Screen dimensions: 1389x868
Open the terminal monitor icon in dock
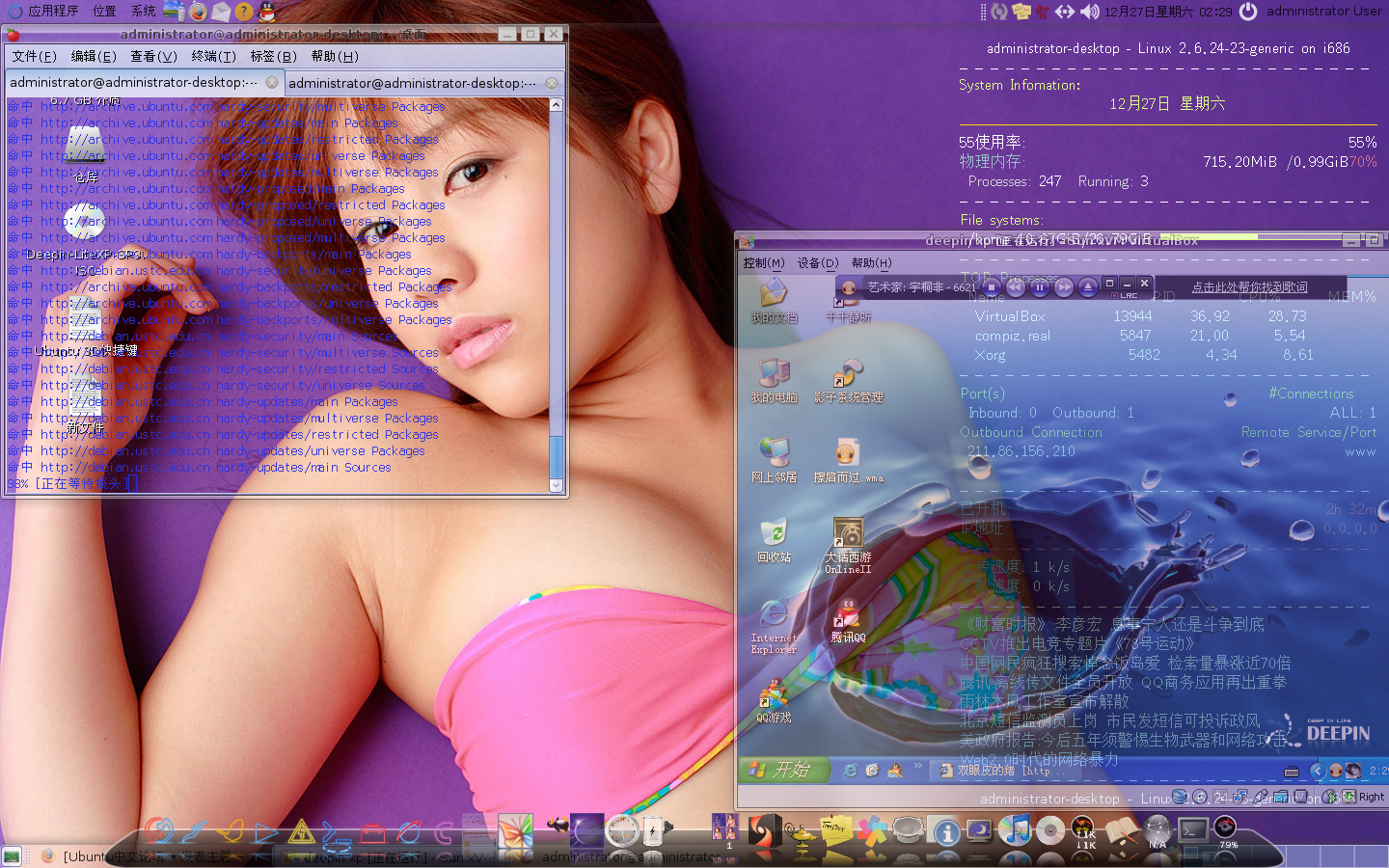tap(1192, 830)
